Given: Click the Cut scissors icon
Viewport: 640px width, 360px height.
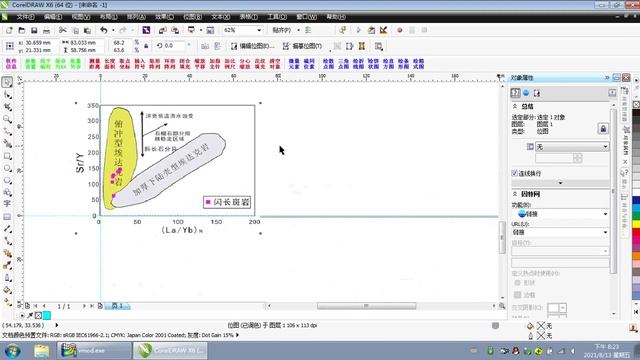Looking at the screenshot, I should point(62,30).
